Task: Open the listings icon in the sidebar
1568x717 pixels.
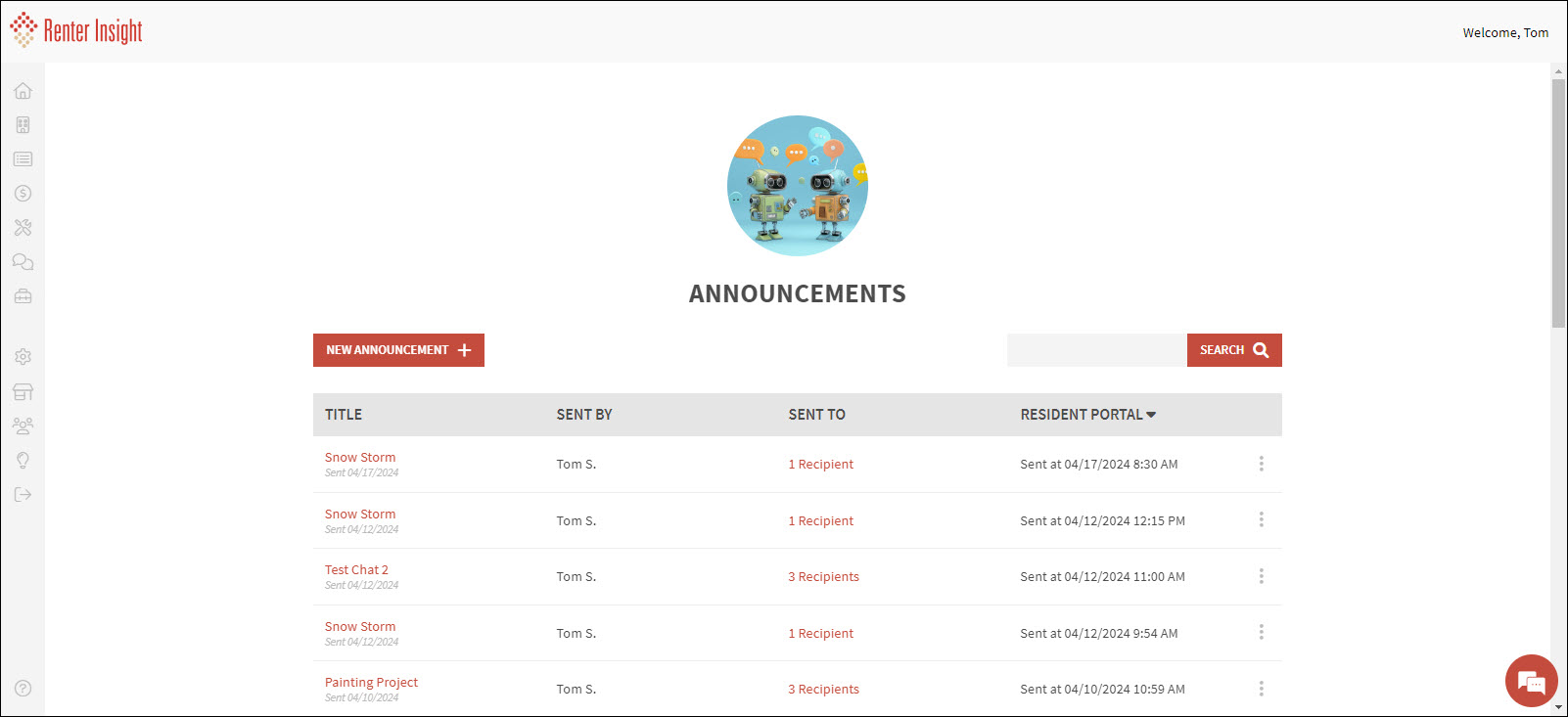Action: (x=23, y=159)
